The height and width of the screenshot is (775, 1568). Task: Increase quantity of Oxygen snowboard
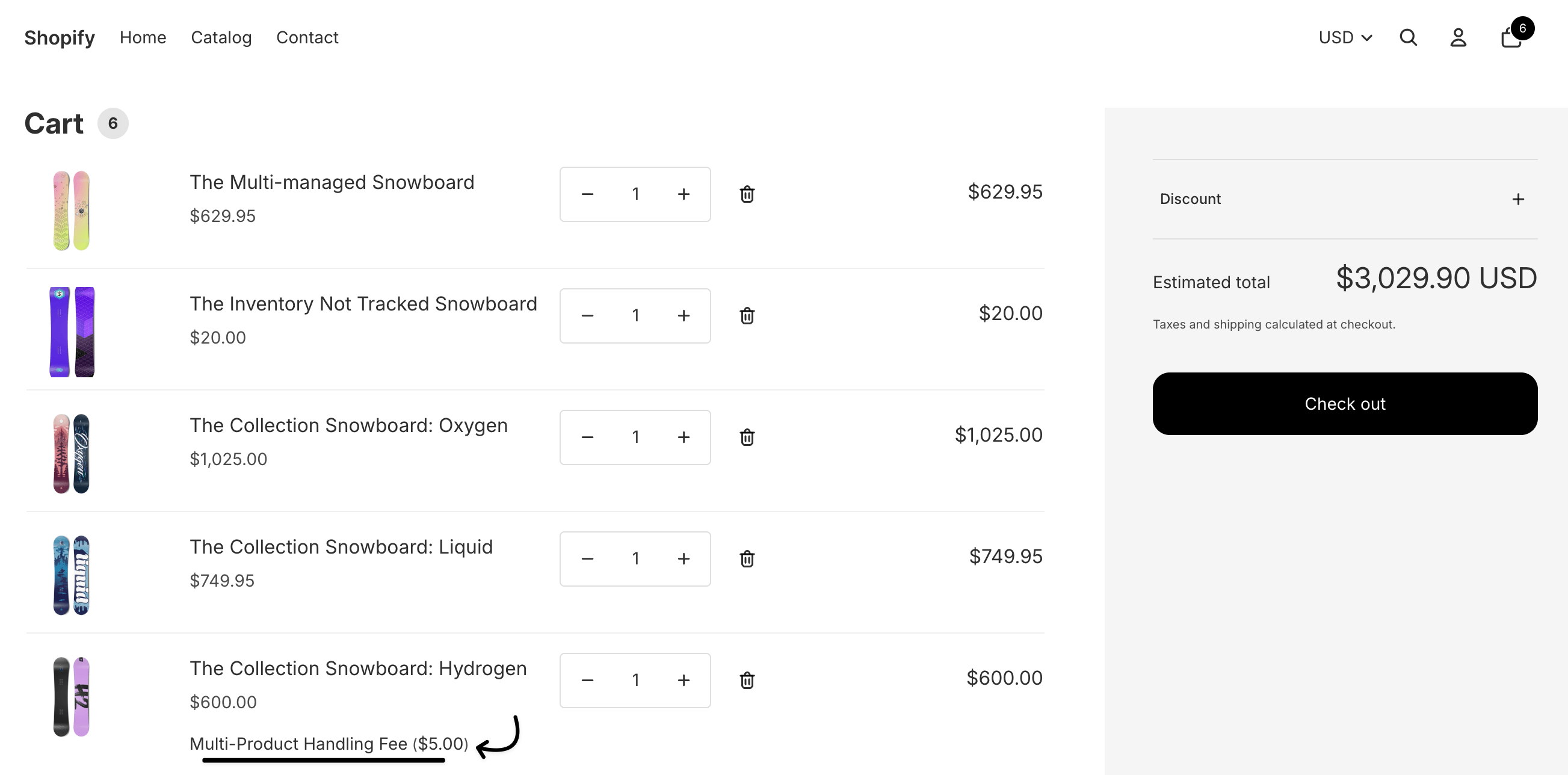pos(684,437)
